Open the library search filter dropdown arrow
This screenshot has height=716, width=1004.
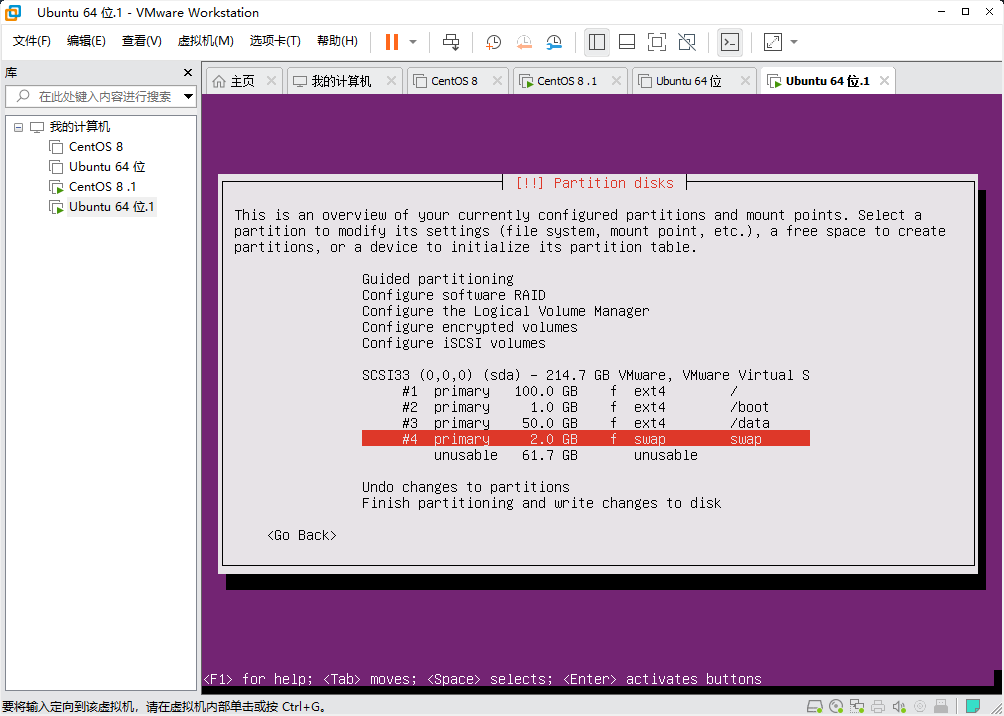point(188,97)
